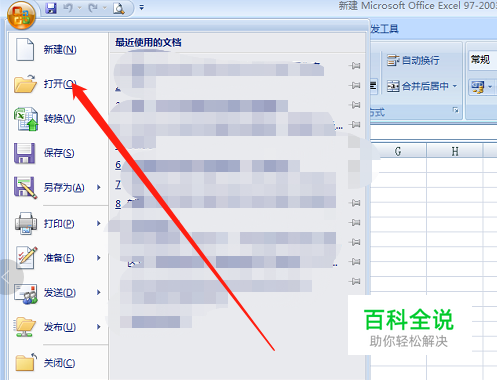
Task: Open print preview from quick access toolbar
Action: (x=119, y=8)
